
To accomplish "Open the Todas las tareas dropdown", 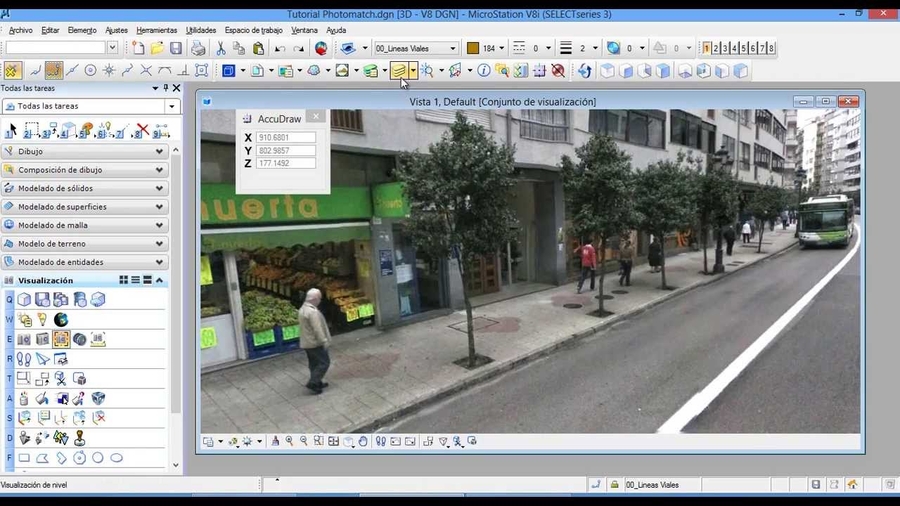I will [x=171, y=106].
